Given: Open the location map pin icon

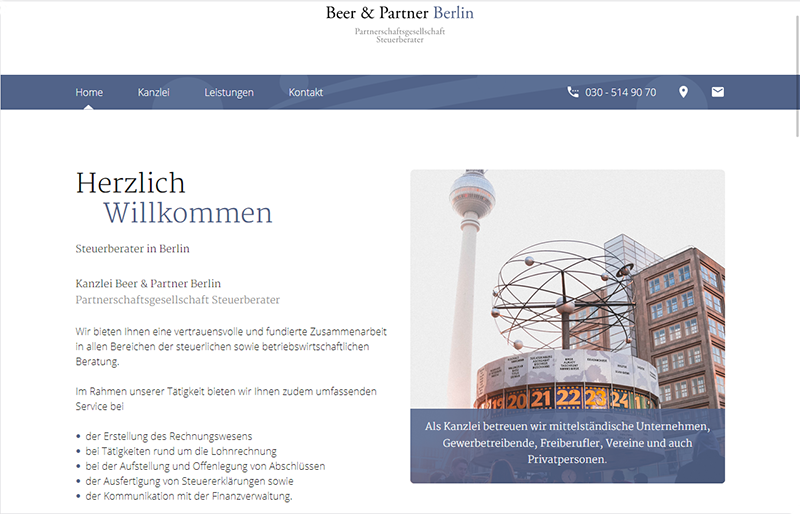Looking at the screenshot, I should [x=684, y=92].
